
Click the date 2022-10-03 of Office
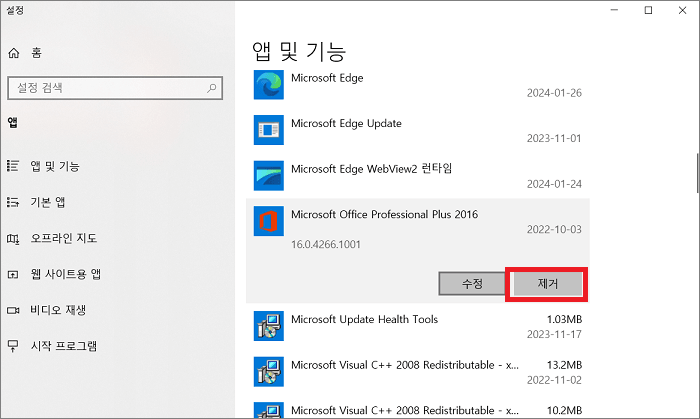click(x=554, y=229)
